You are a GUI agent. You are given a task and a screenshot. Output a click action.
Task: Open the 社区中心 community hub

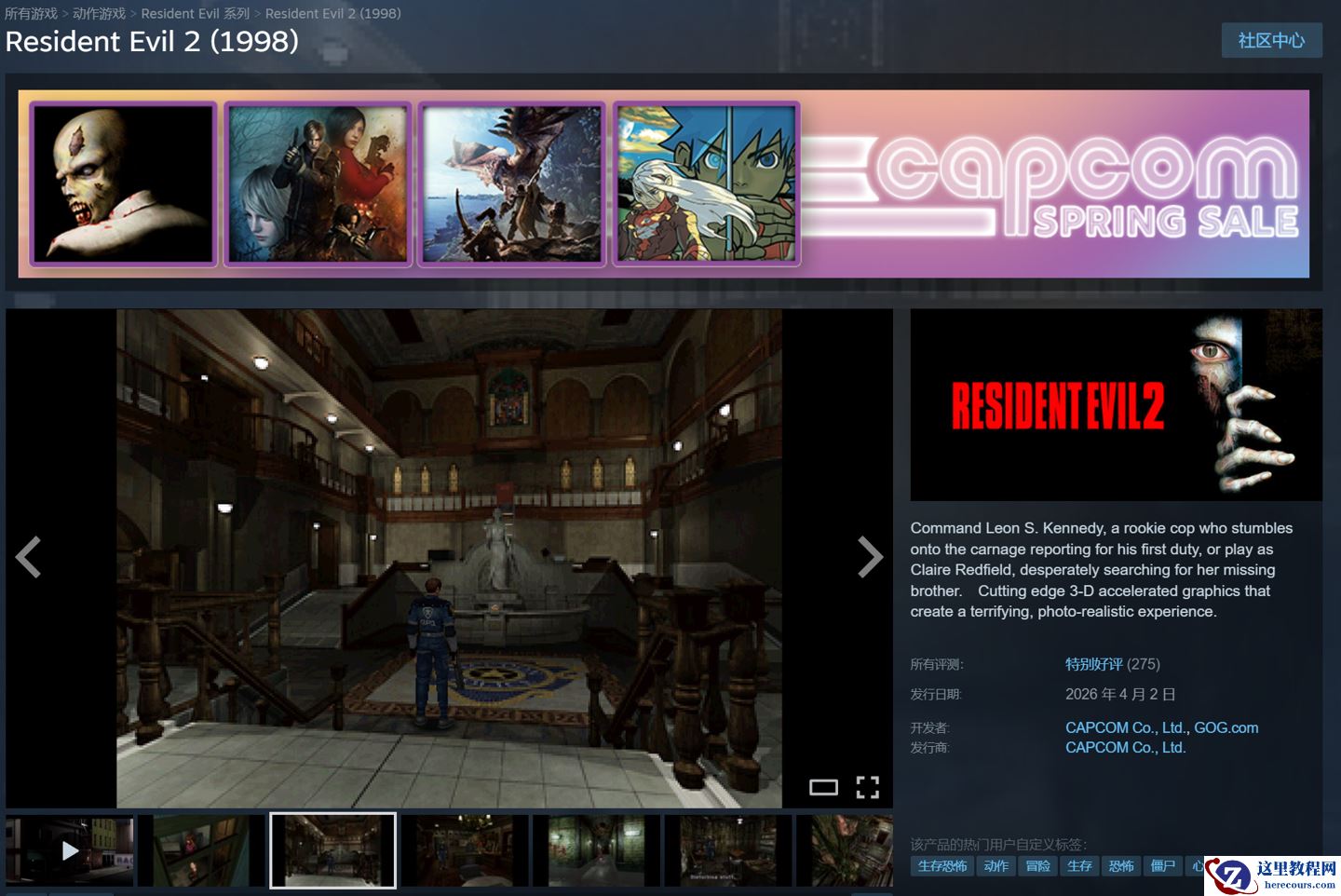[x=1271, y=40]
